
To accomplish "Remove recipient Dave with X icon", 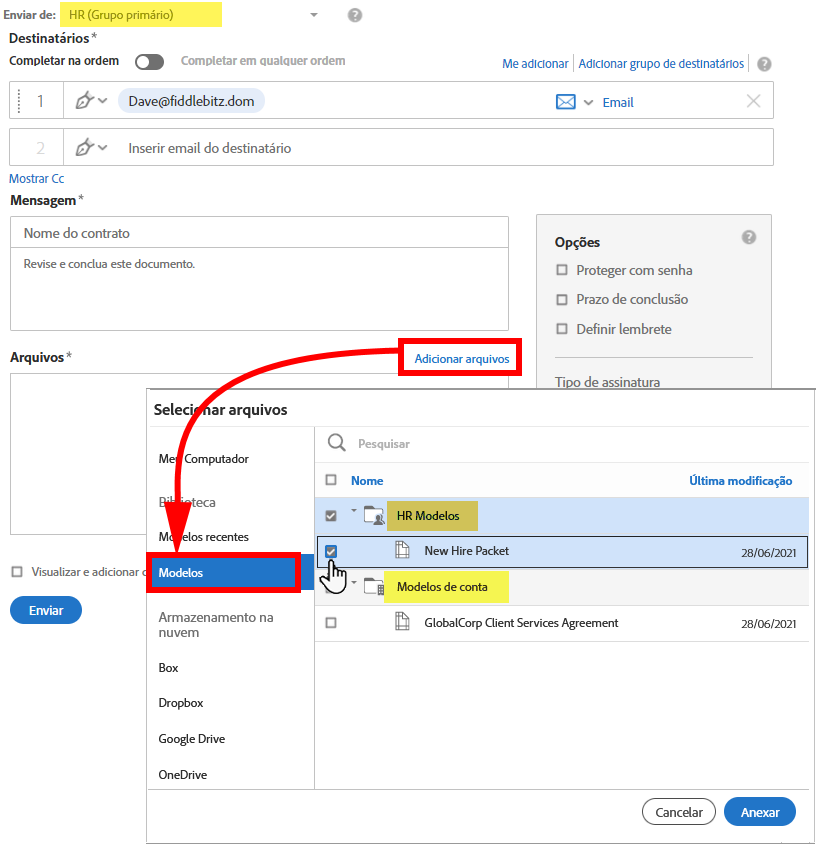I will [753, 101].
